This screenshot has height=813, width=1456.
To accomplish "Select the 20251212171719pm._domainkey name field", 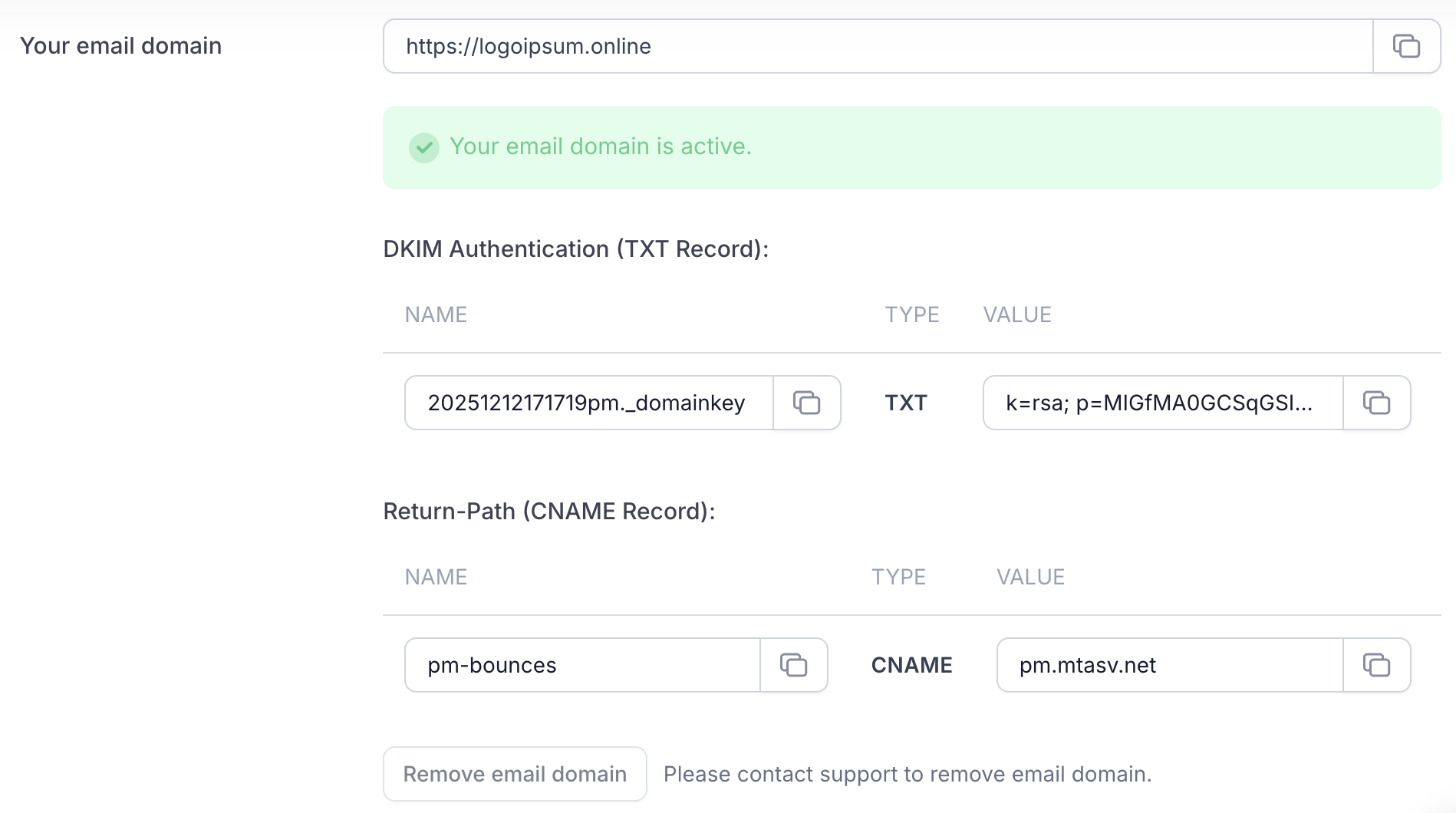I will [x=588, y=403].
